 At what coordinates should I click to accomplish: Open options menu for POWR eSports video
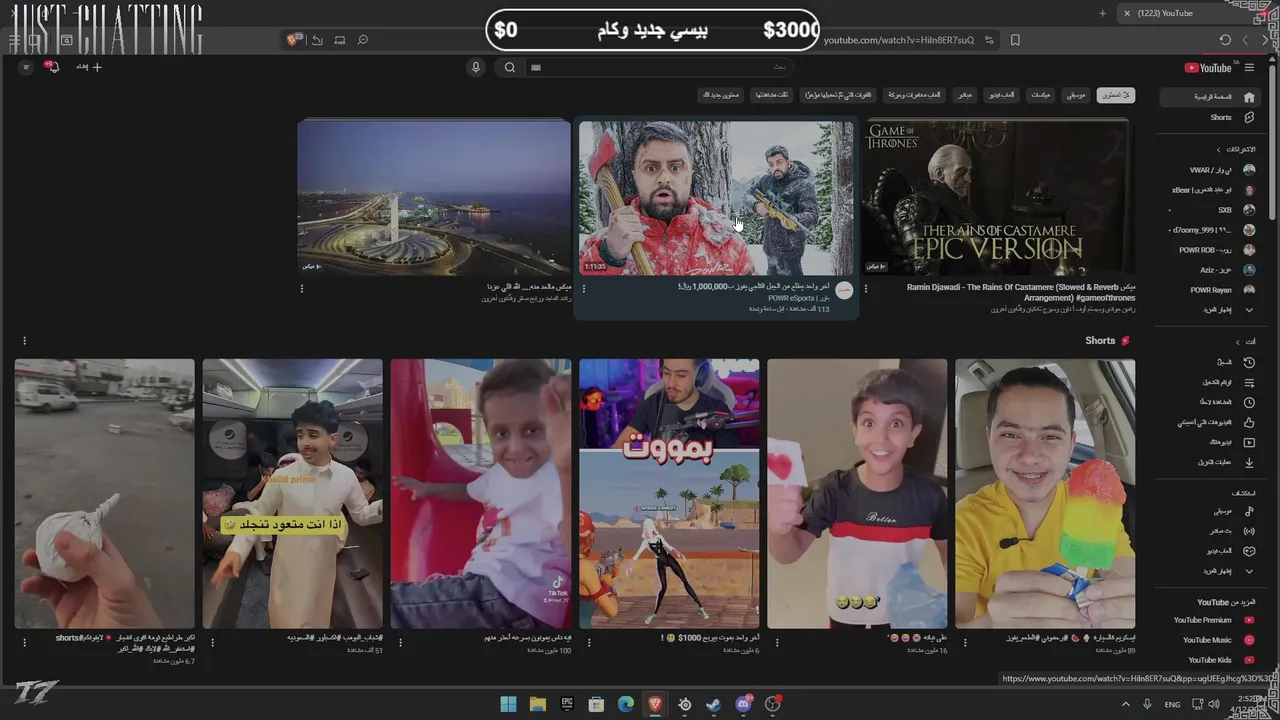[x=584, y=289]
